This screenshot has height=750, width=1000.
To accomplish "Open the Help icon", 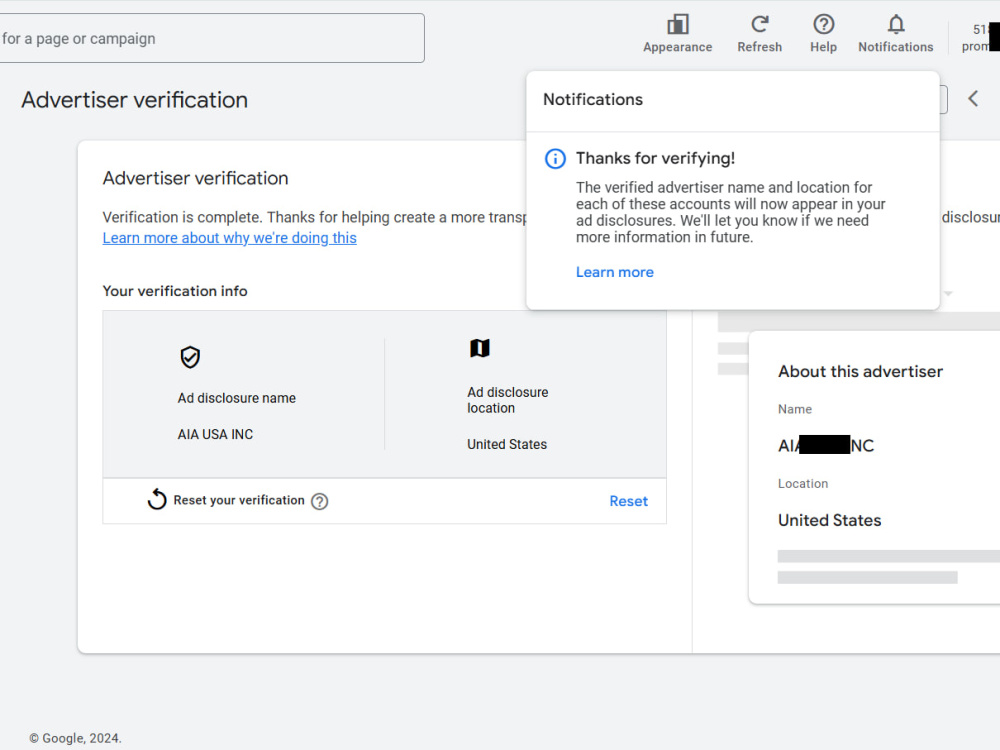I will (x=823, y=25).
